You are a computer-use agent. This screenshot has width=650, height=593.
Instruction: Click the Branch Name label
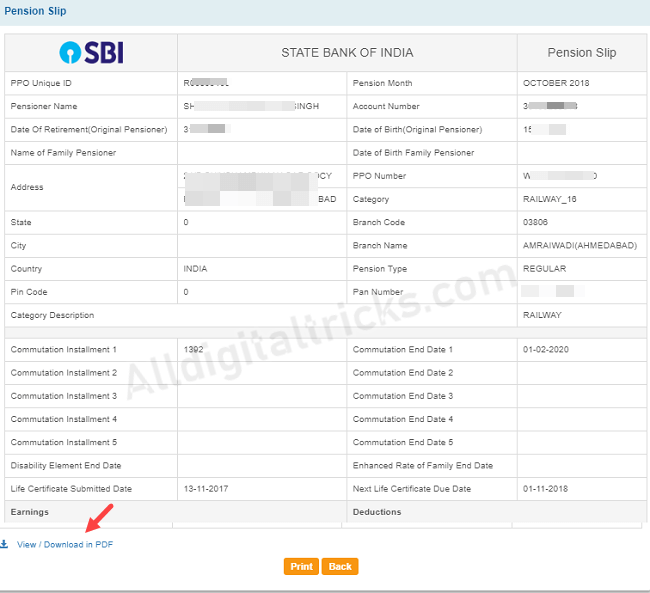click(x=380, y=245)
